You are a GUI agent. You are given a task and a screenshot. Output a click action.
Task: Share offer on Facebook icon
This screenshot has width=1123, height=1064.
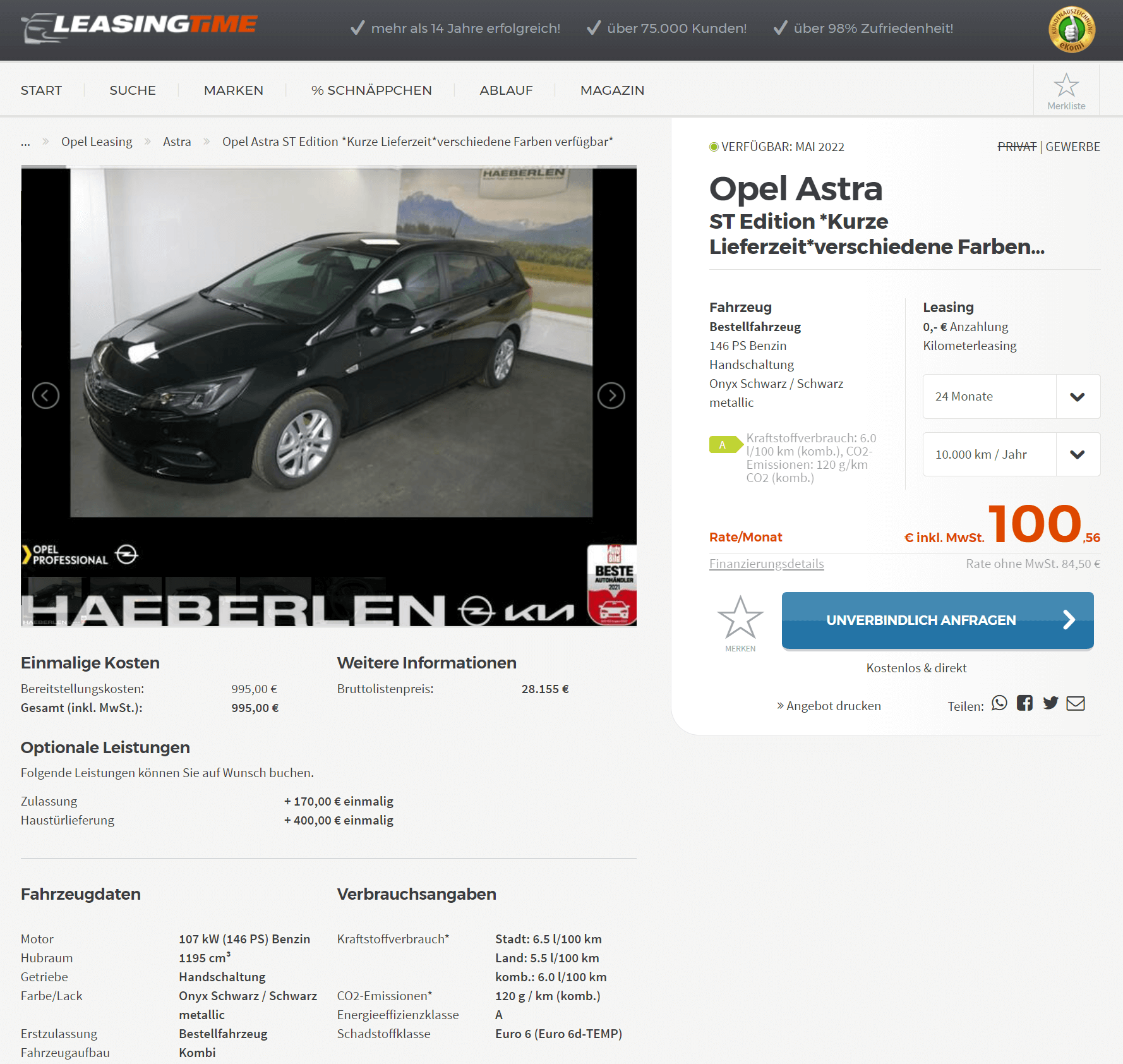1024,703
